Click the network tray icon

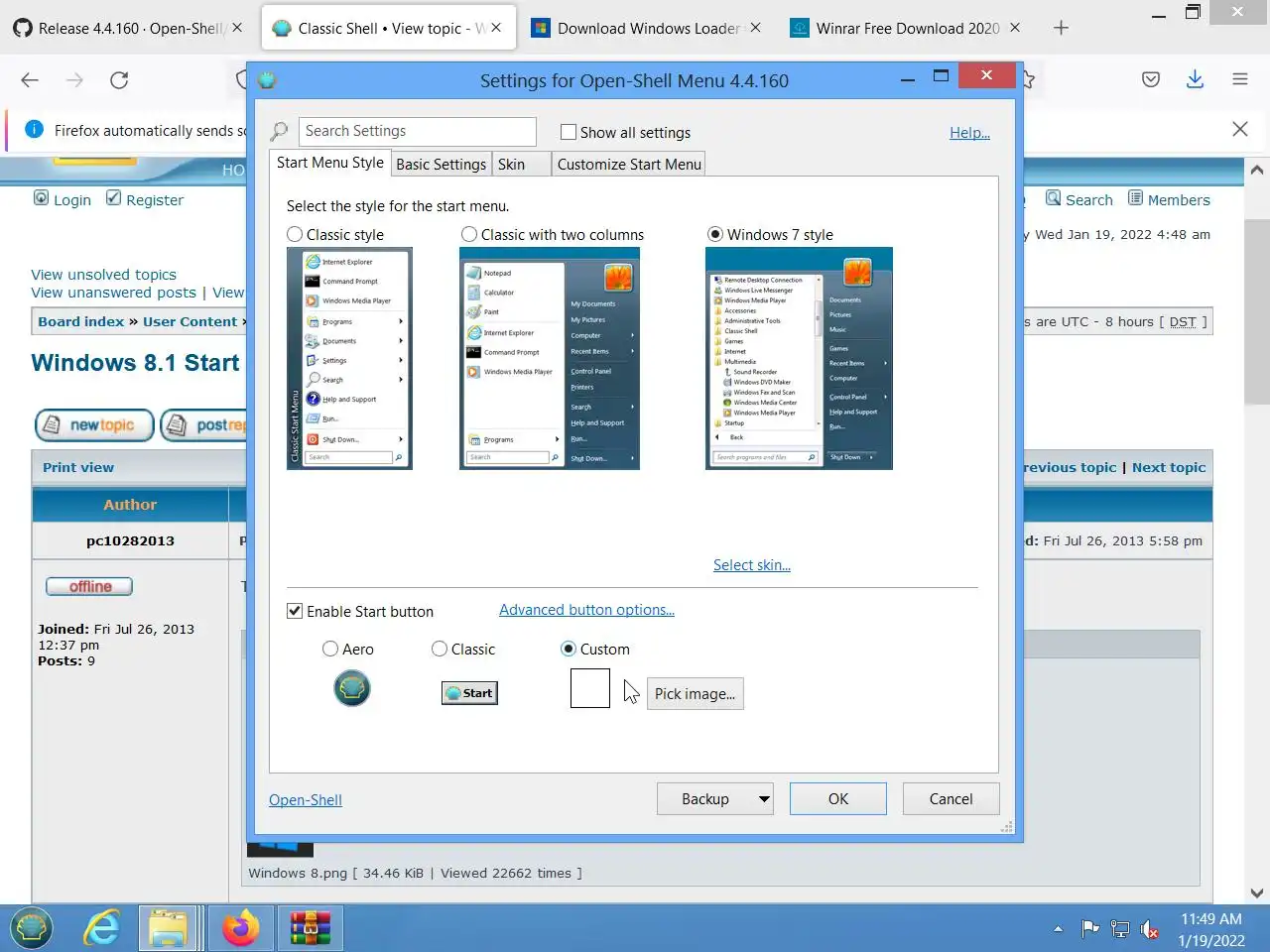point(1120,929)
